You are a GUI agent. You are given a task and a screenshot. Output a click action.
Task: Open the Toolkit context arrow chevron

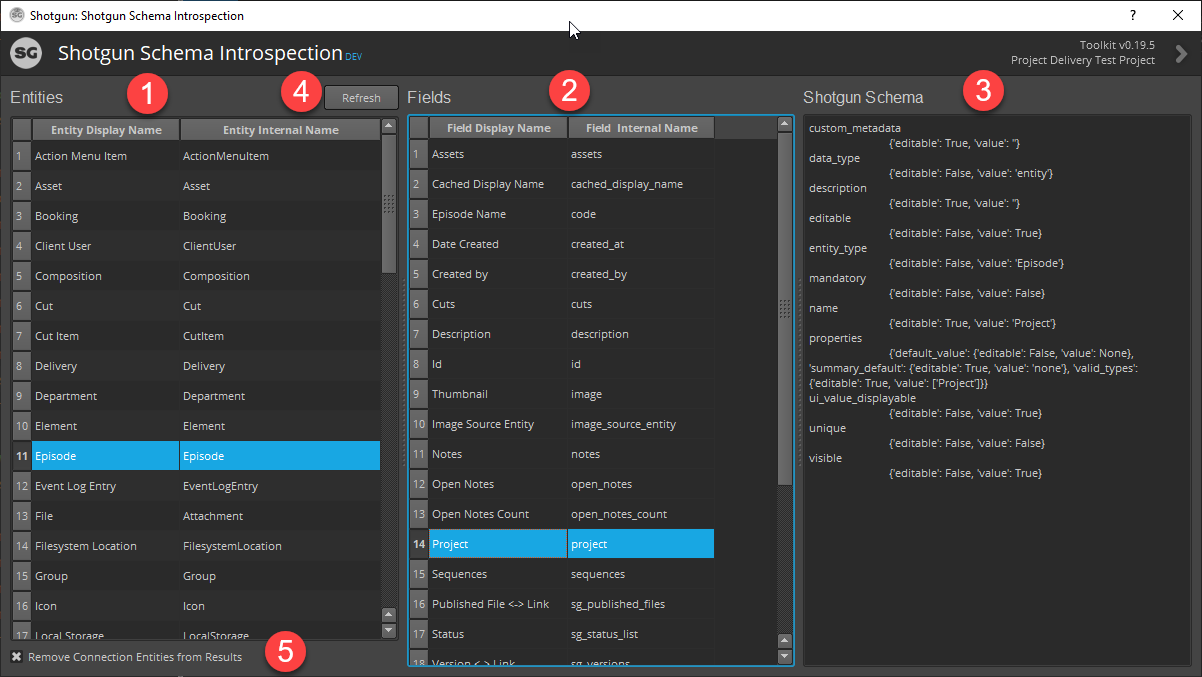(x=1181, y=53)
